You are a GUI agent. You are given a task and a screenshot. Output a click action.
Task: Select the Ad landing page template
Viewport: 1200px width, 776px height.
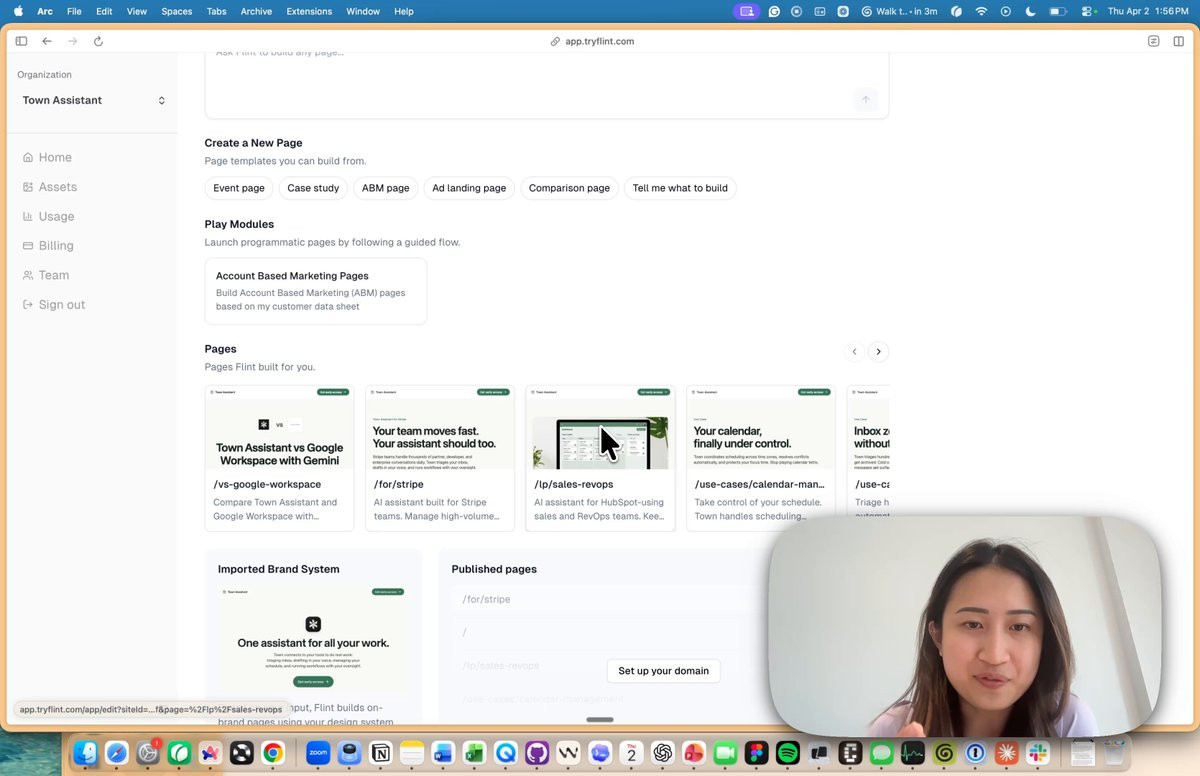[469, 188]
